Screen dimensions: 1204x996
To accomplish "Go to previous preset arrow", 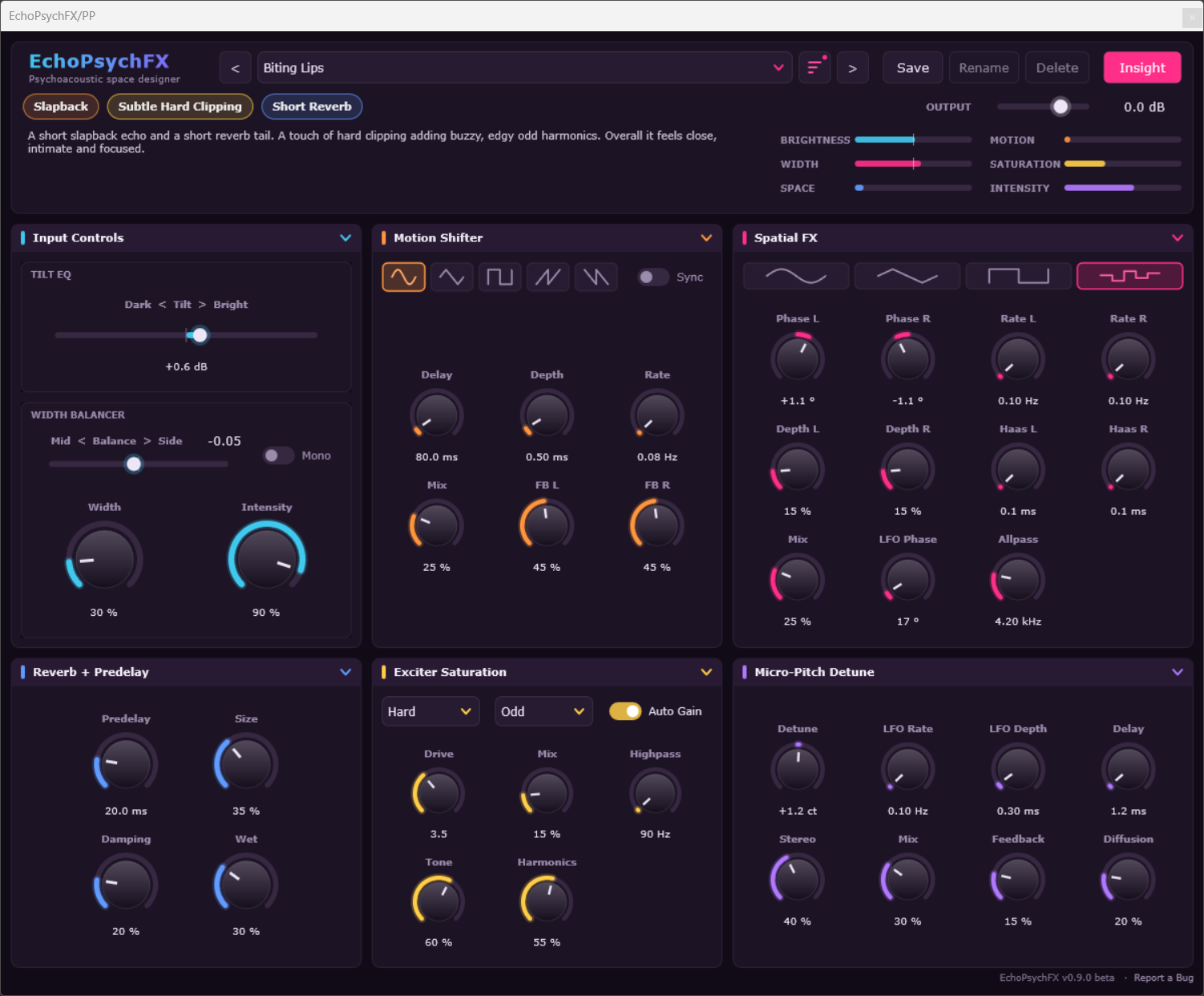I will (235, 68).
